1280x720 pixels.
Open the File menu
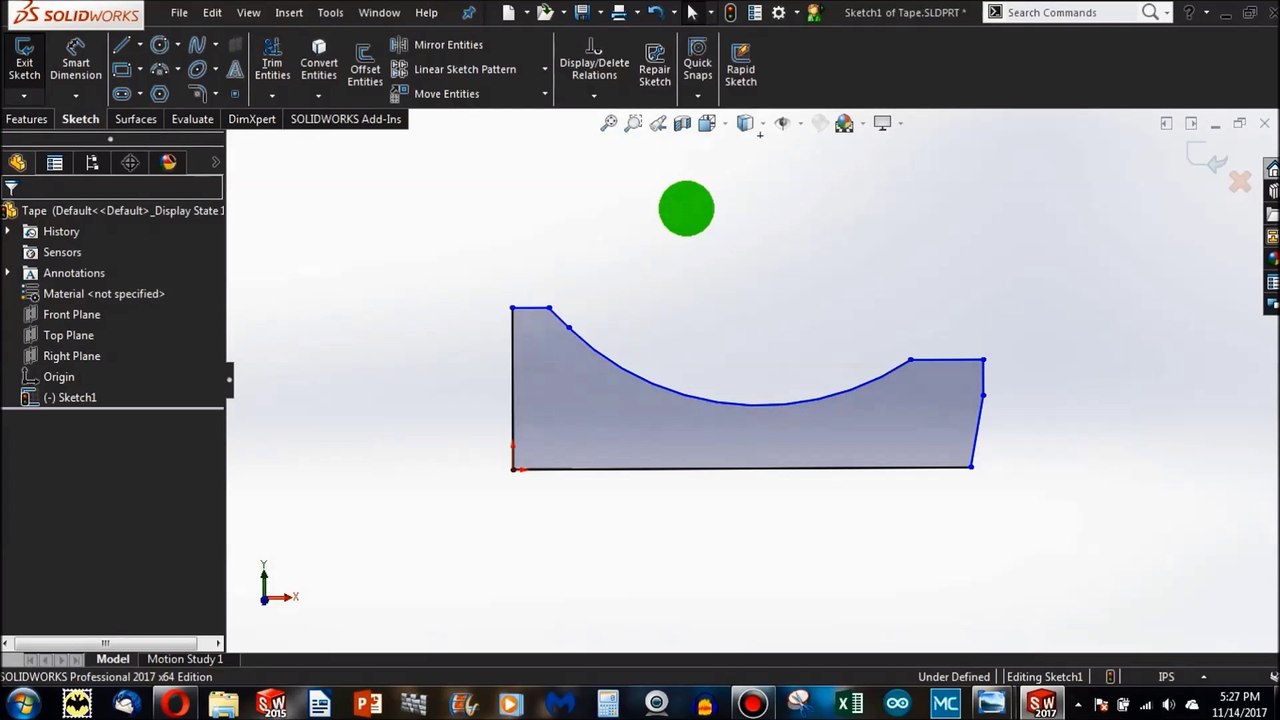pos(179,13)
